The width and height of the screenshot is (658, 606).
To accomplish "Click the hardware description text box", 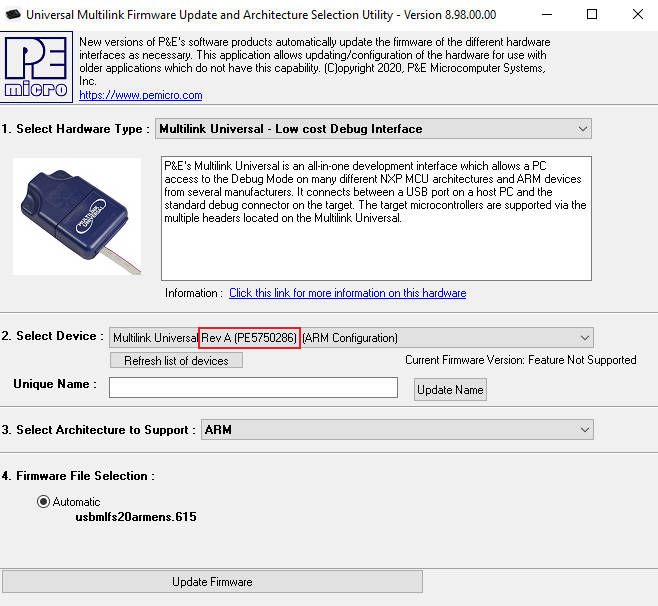I will tap(375, 217).
